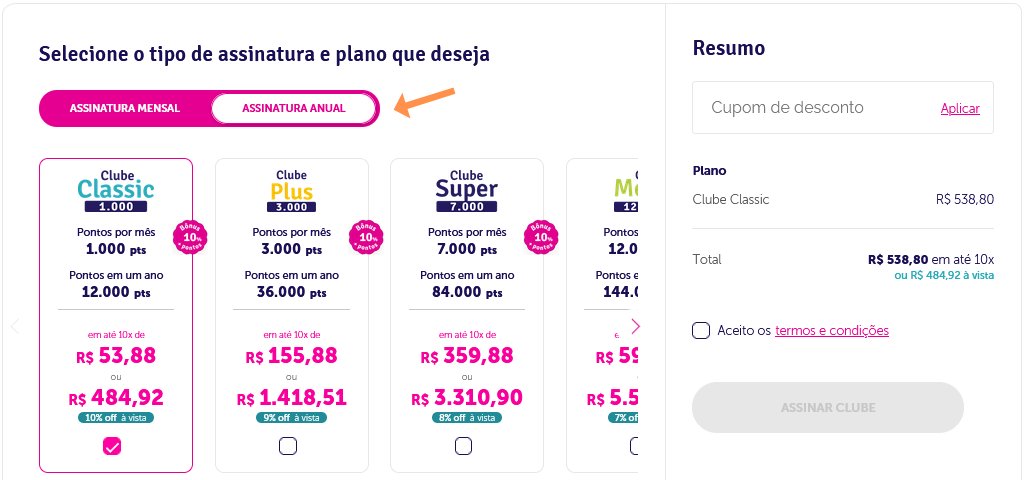Click the Assinar Clube button
This screenshot has width=1030, height=480.
coord(828,408)
